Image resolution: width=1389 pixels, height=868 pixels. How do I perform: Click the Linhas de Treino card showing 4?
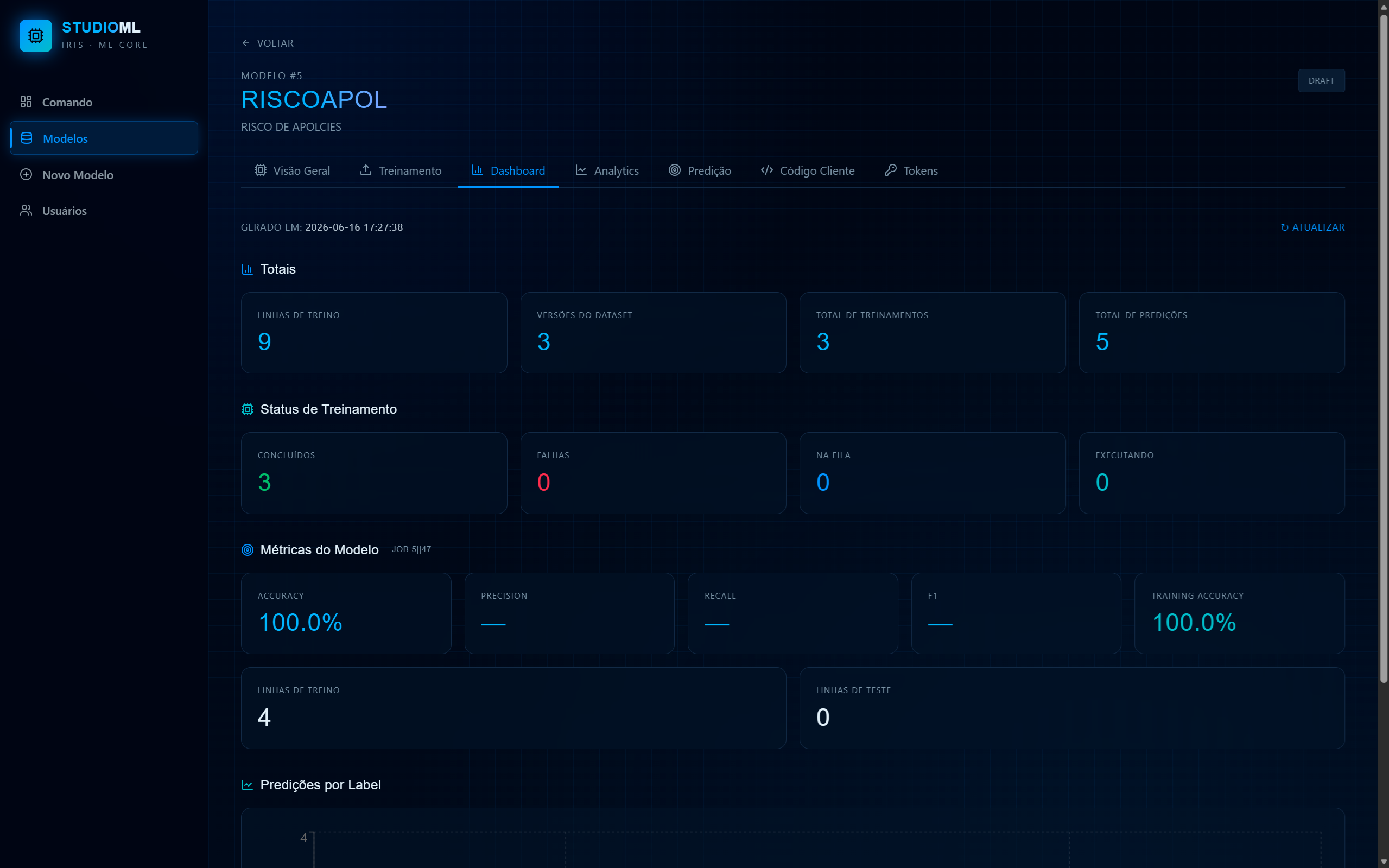pyautogui.click(x=513, y=708)
